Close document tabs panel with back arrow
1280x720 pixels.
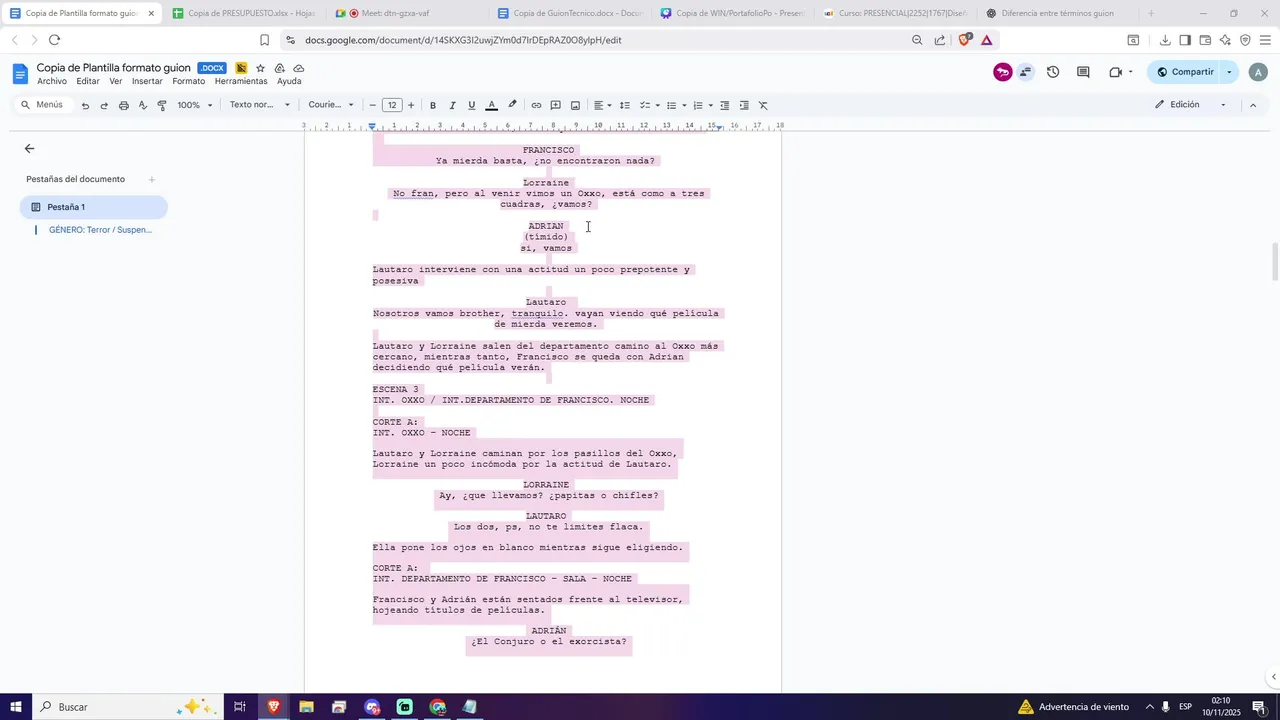click(29, 148)
